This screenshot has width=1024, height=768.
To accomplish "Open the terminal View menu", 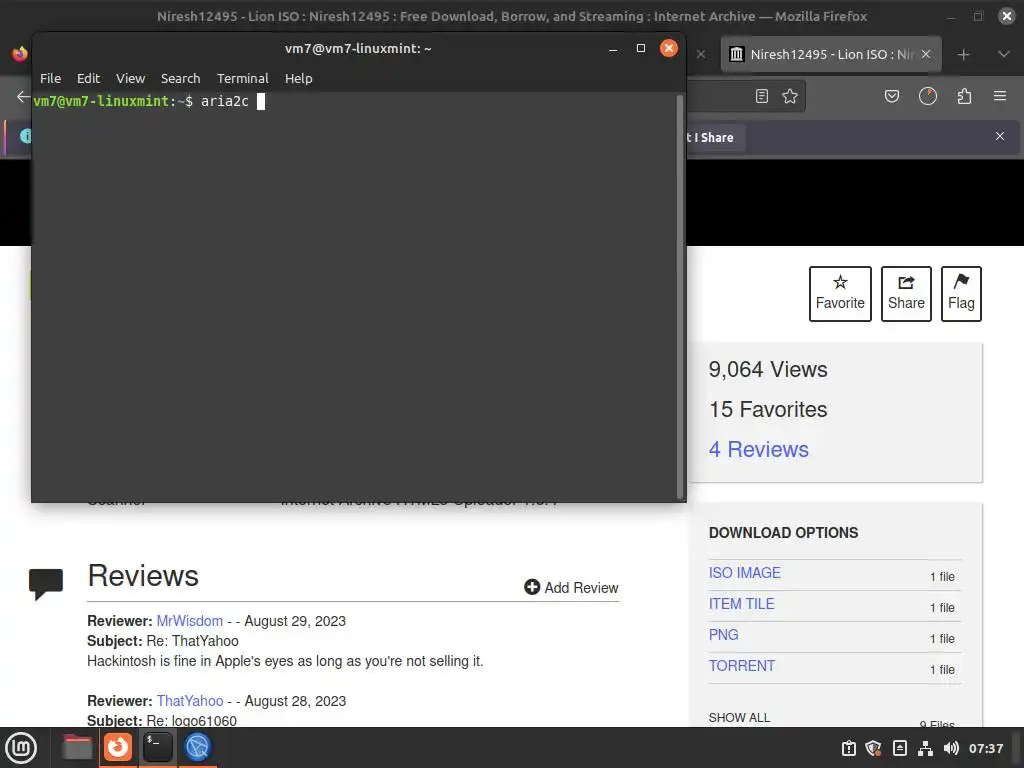I will click(131, 78).
